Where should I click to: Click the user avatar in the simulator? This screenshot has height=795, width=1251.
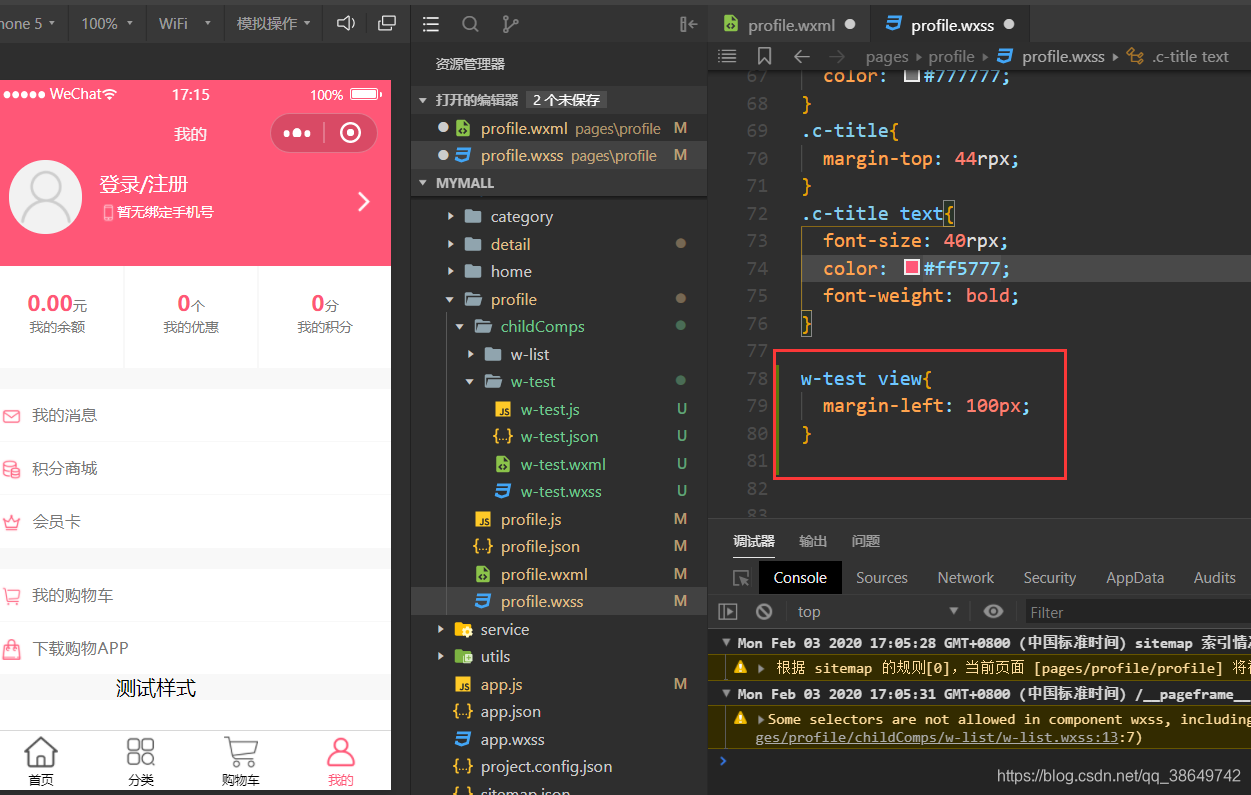(45, 197)
